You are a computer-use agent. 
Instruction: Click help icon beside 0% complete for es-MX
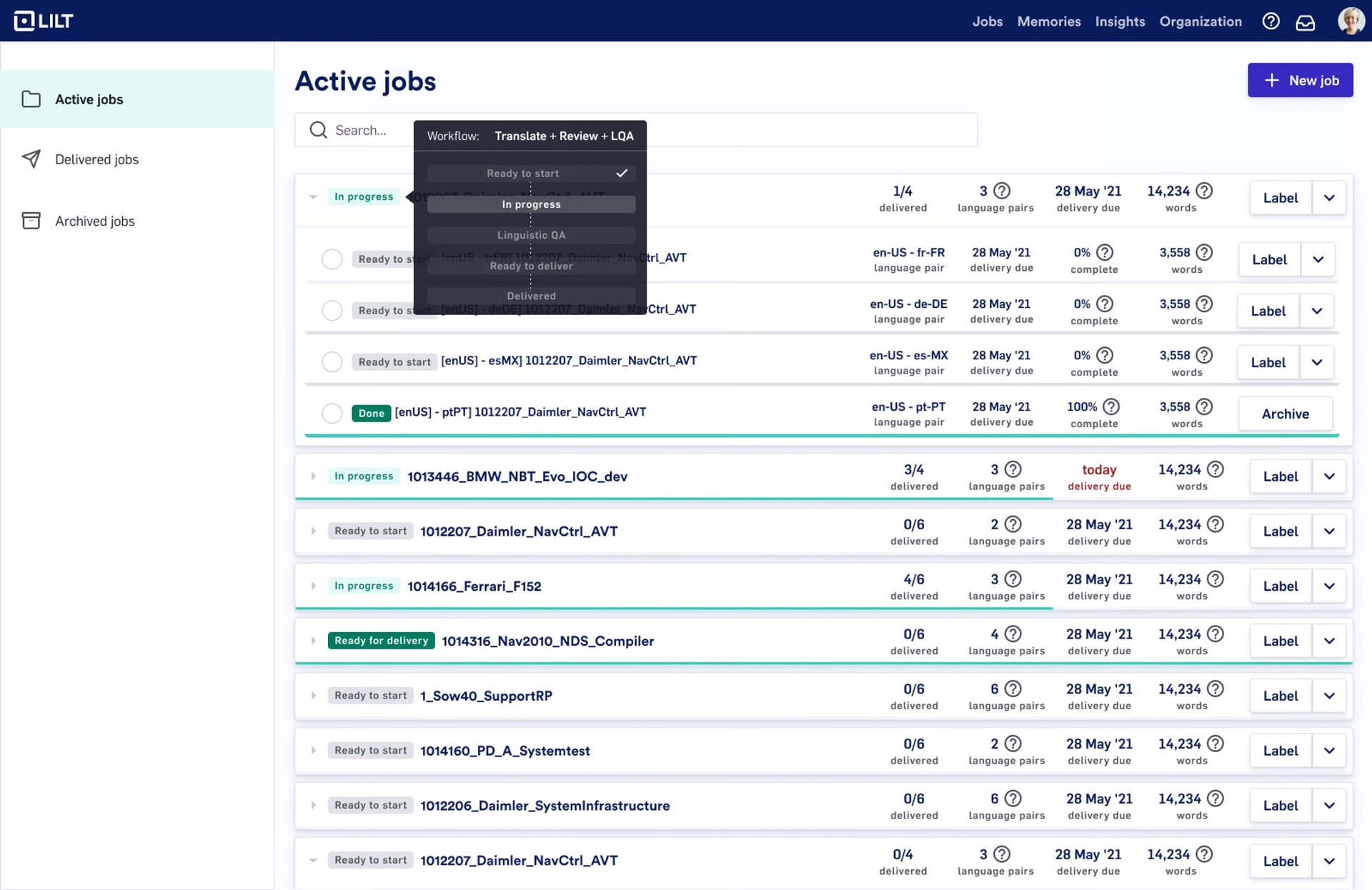tap(1105, 355)
